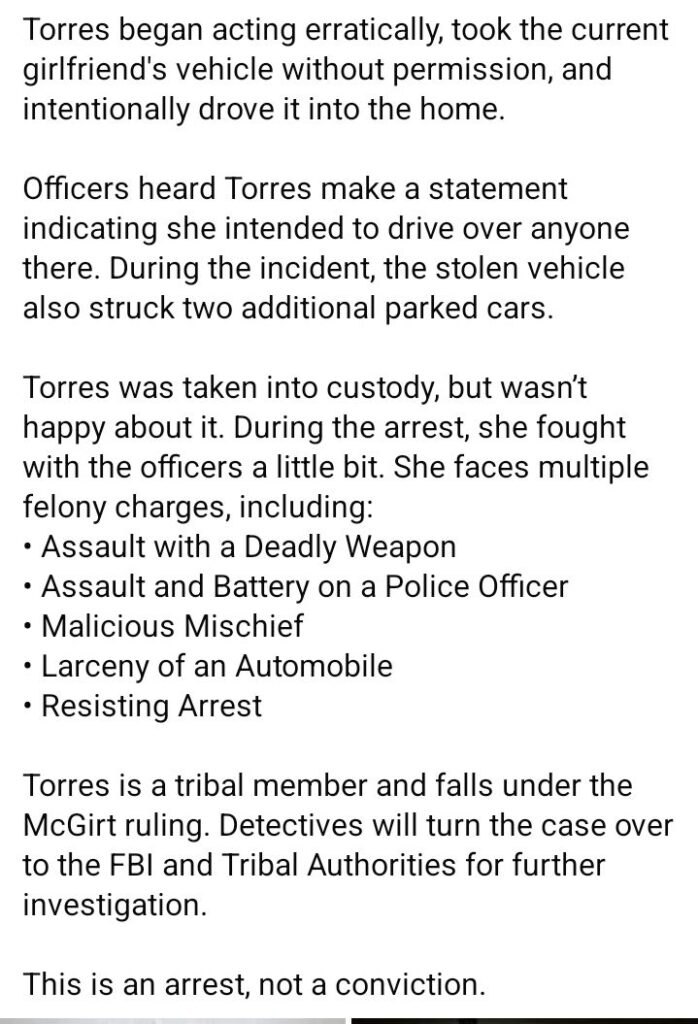Click the left photo thumbnail below the post
Image resolution: width=698 pixels, height=1024 pixels.
point(172,1019)
